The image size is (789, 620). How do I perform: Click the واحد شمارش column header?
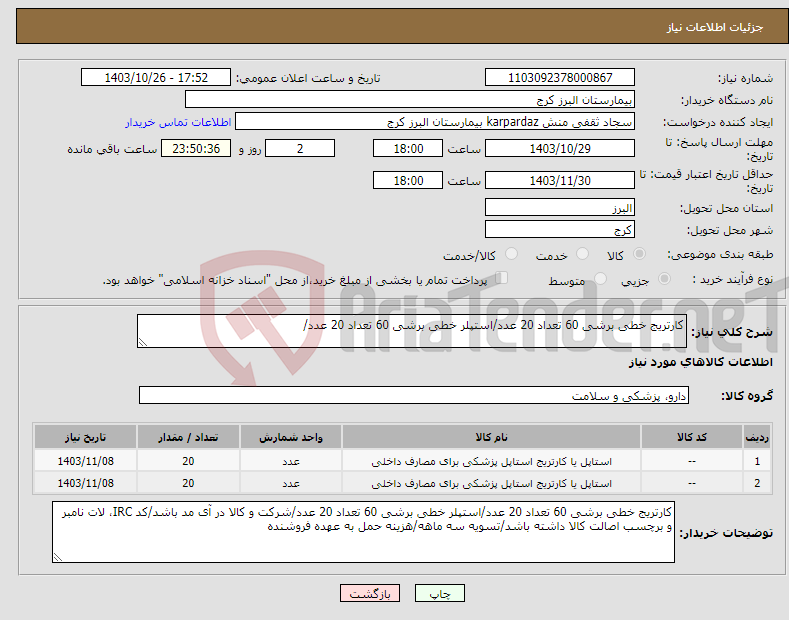291,437
